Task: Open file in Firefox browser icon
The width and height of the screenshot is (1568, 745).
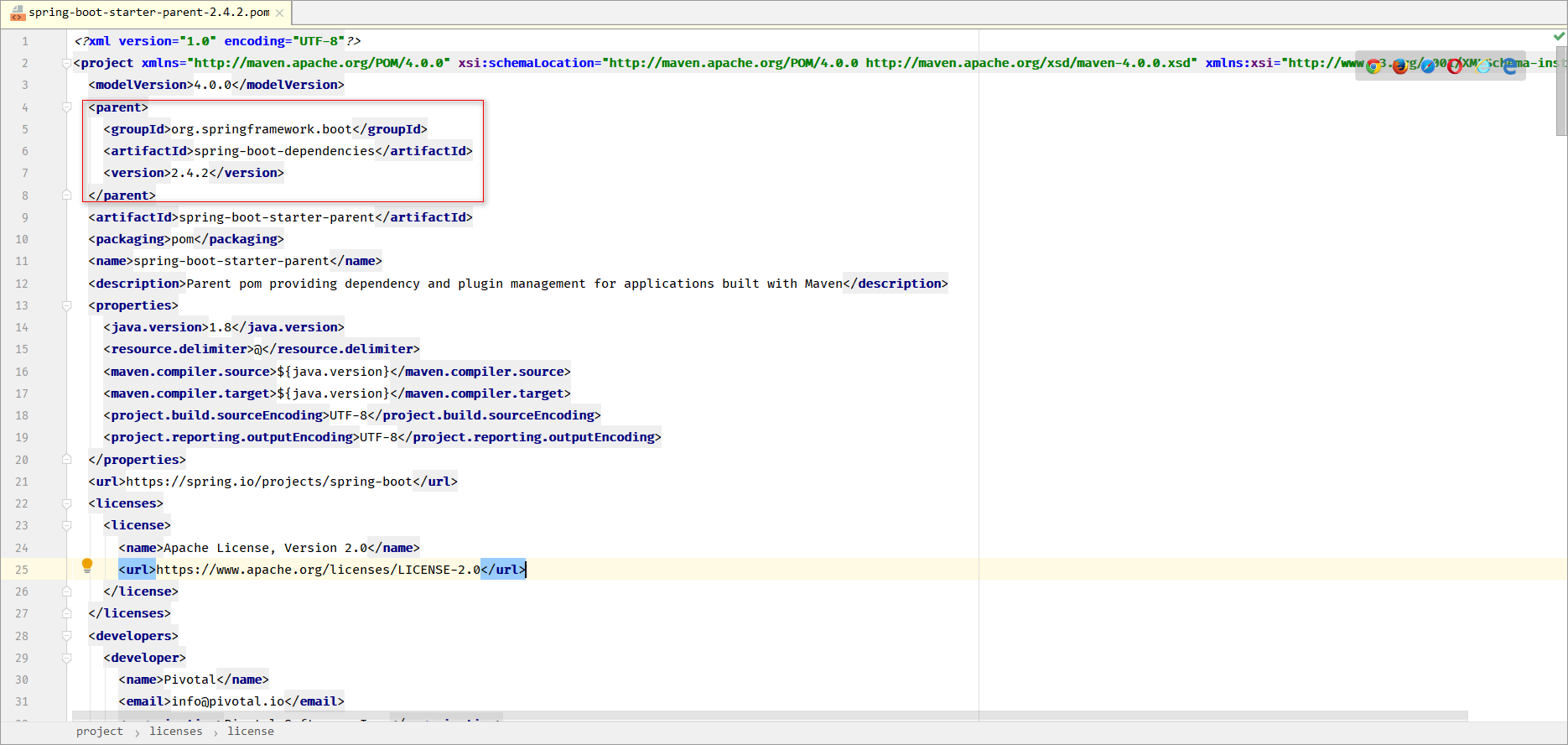Action: 1400,66
